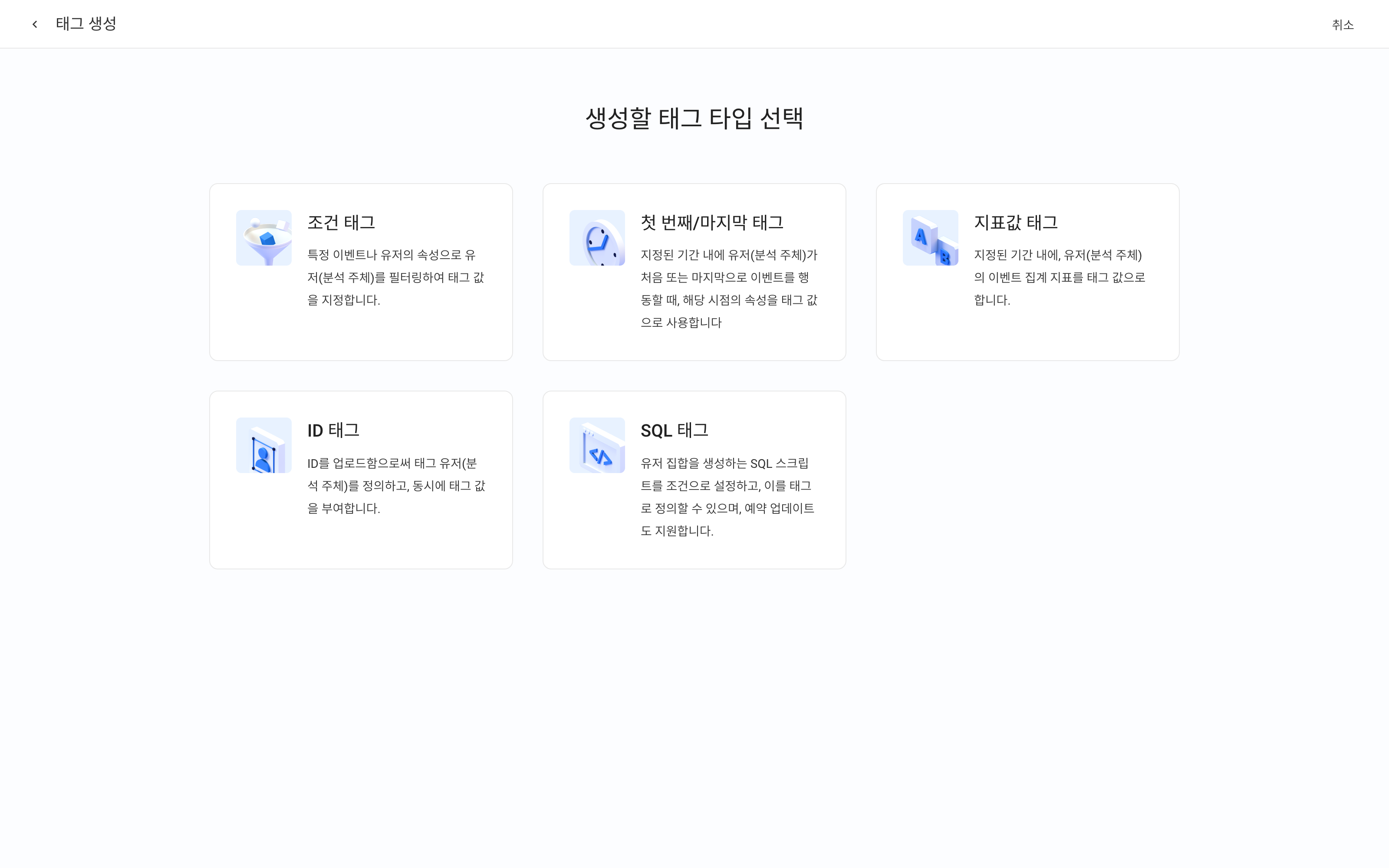Click description starting ID를 업로드함으로써

[397, 486]
